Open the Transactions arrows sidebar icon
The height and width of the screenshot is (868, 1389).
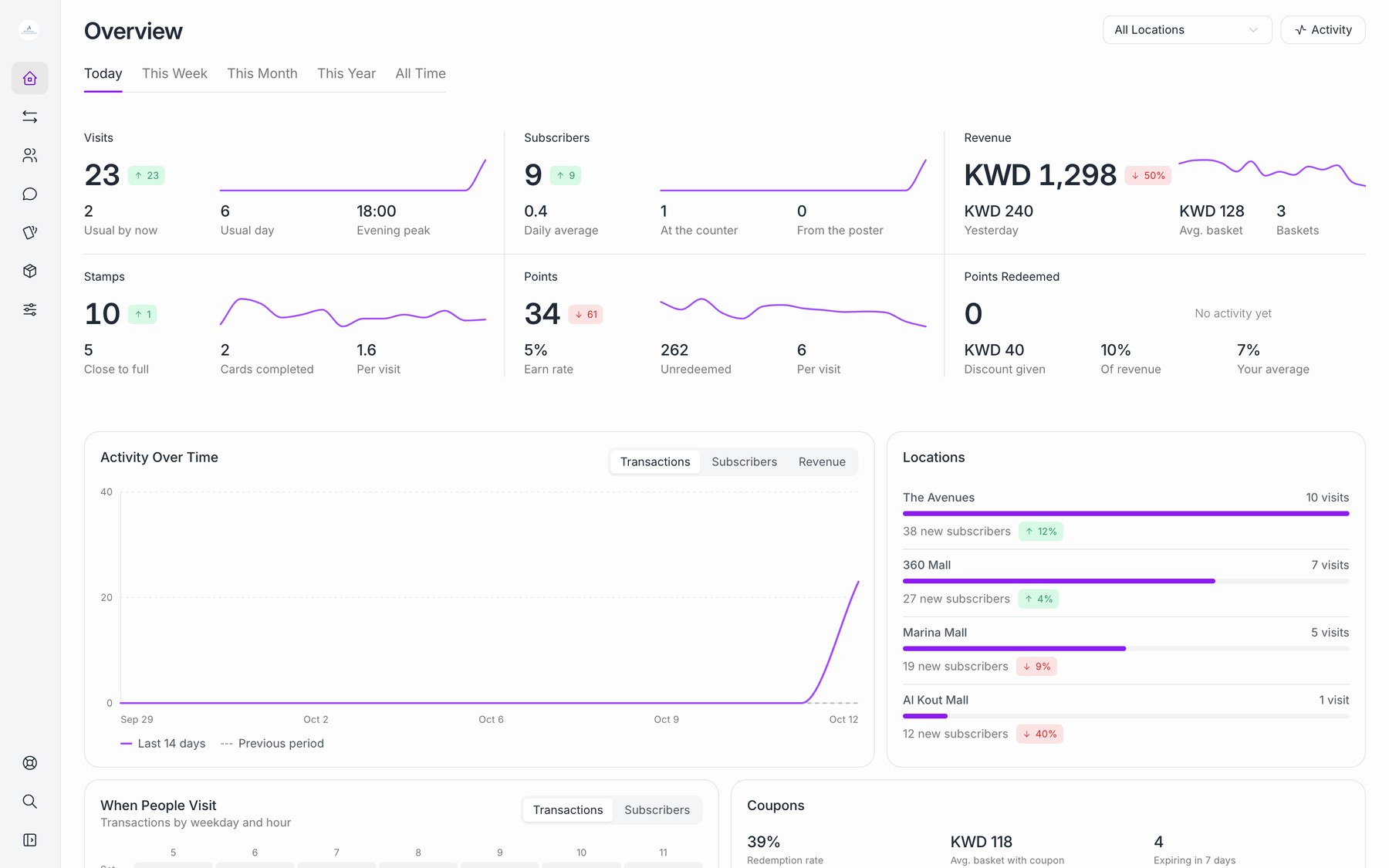tap(29, 117)
